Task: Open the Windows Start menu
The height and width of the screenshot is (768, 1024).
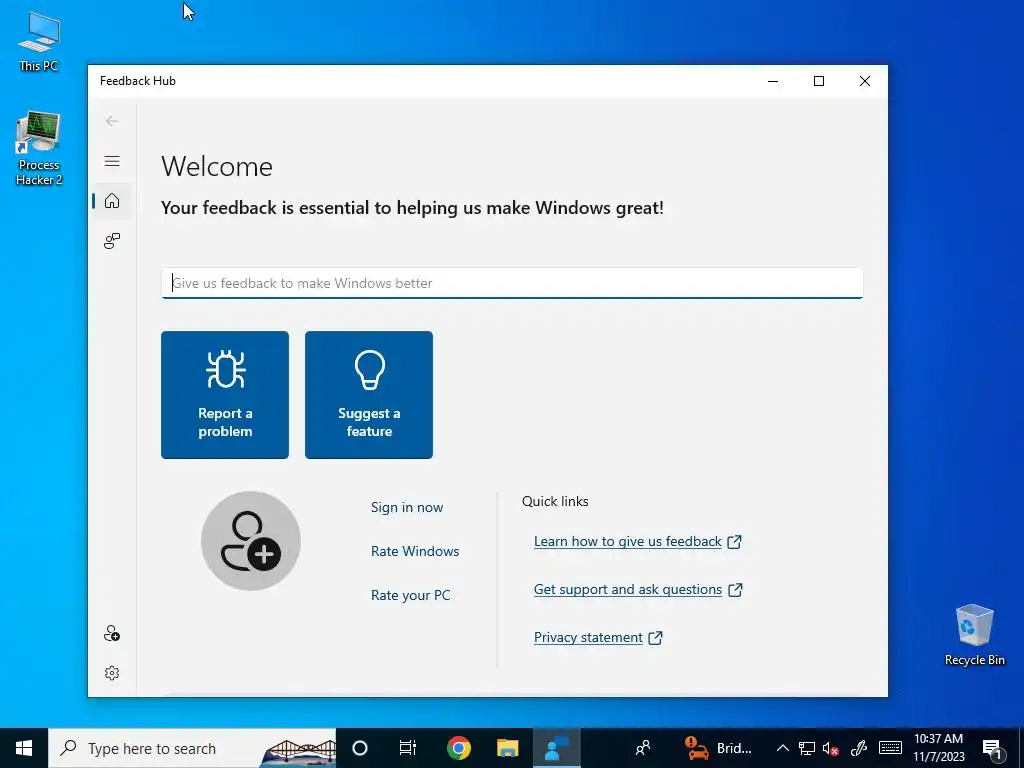Action: 24,748
